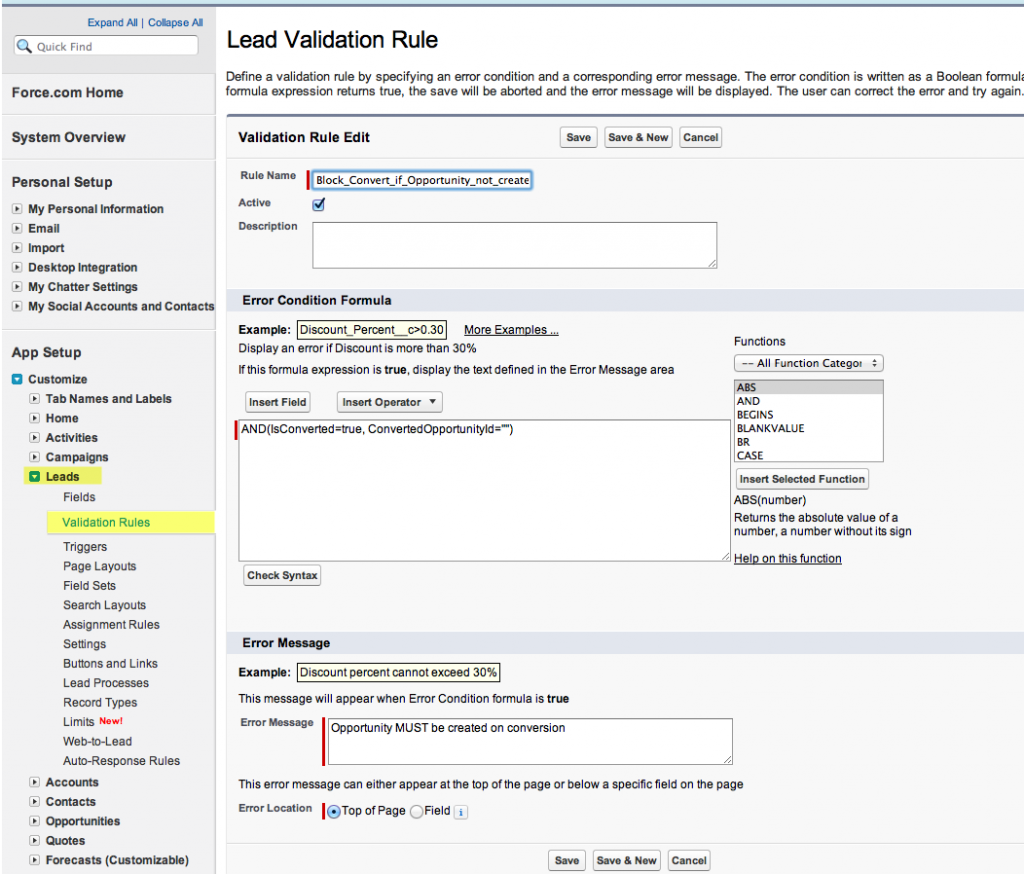Click the Quick Find magnifier icon

click(x=25, y=47)
